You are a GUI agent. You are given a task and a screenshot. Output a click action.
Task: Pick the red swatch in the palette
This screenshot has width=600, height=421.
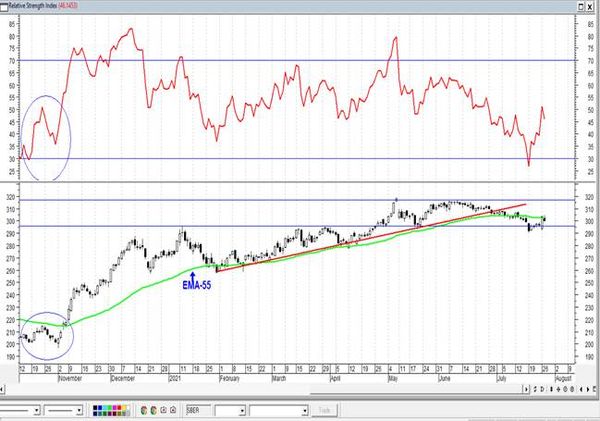point(119,407)
